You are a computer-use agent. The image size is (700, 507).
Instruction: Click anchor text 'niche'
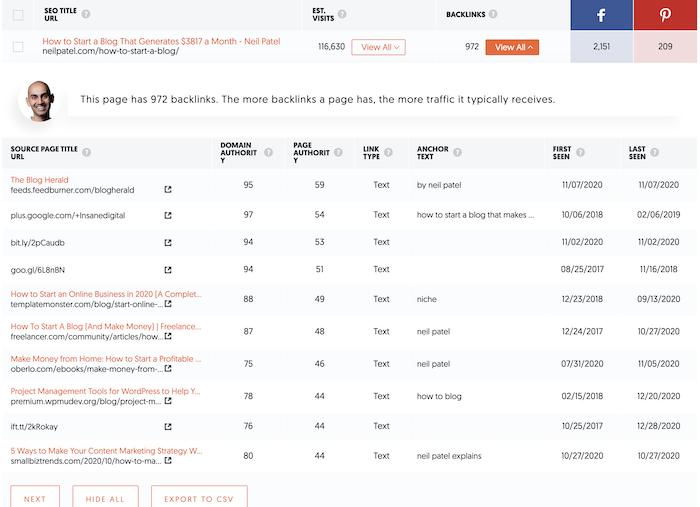click(x=426, y=299)
